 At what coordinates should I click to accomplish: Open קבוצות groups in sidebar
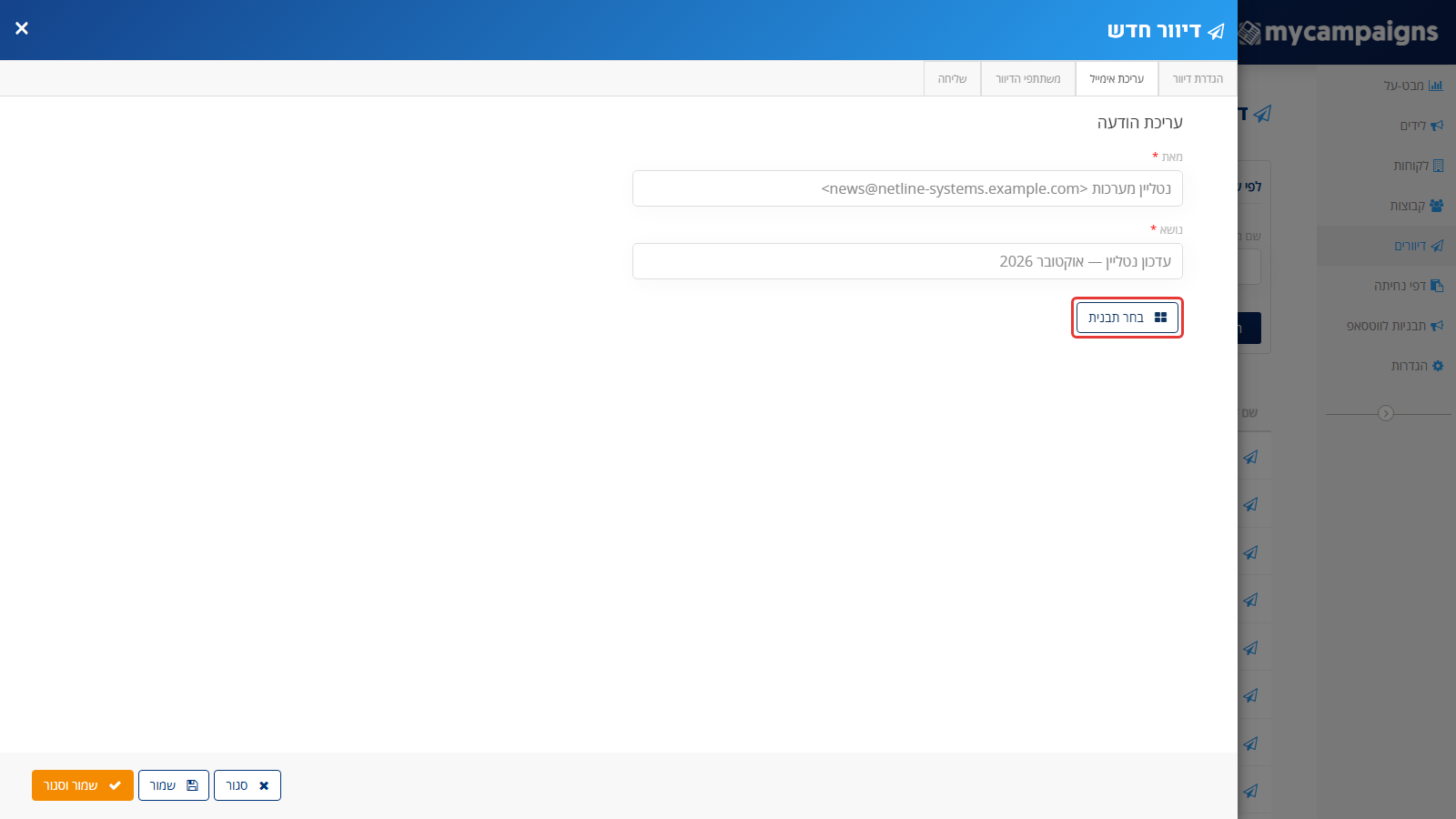click(1386, 206)
